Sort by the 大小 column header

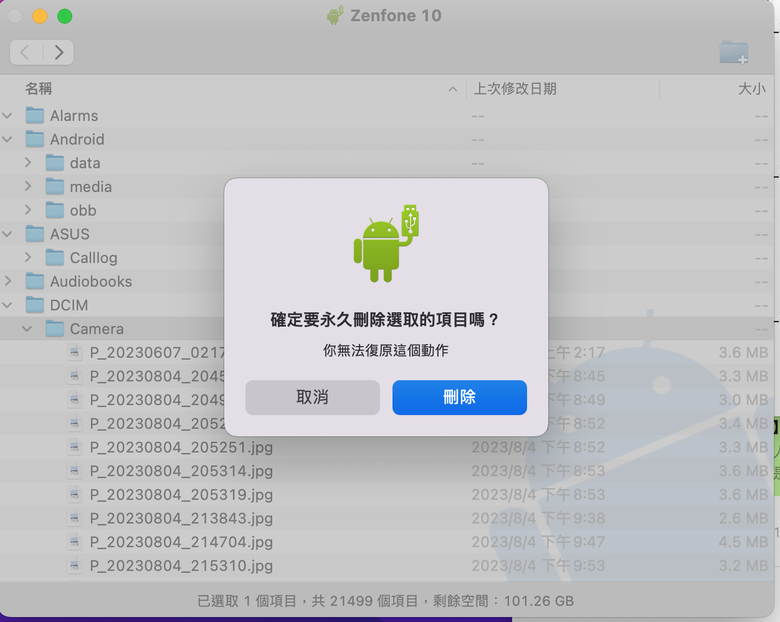pos(752,89)
